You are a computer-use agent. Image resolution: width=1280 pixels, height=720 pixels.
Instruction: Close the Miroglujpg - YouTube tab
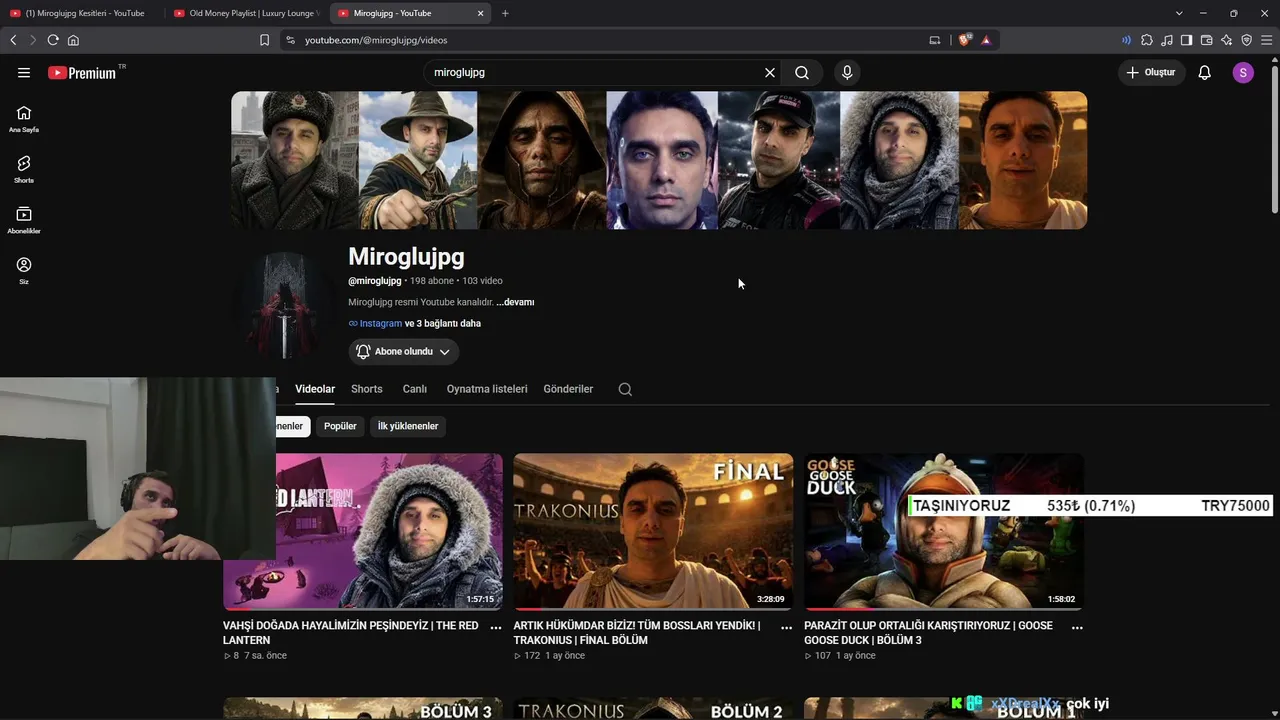[480, 13]
